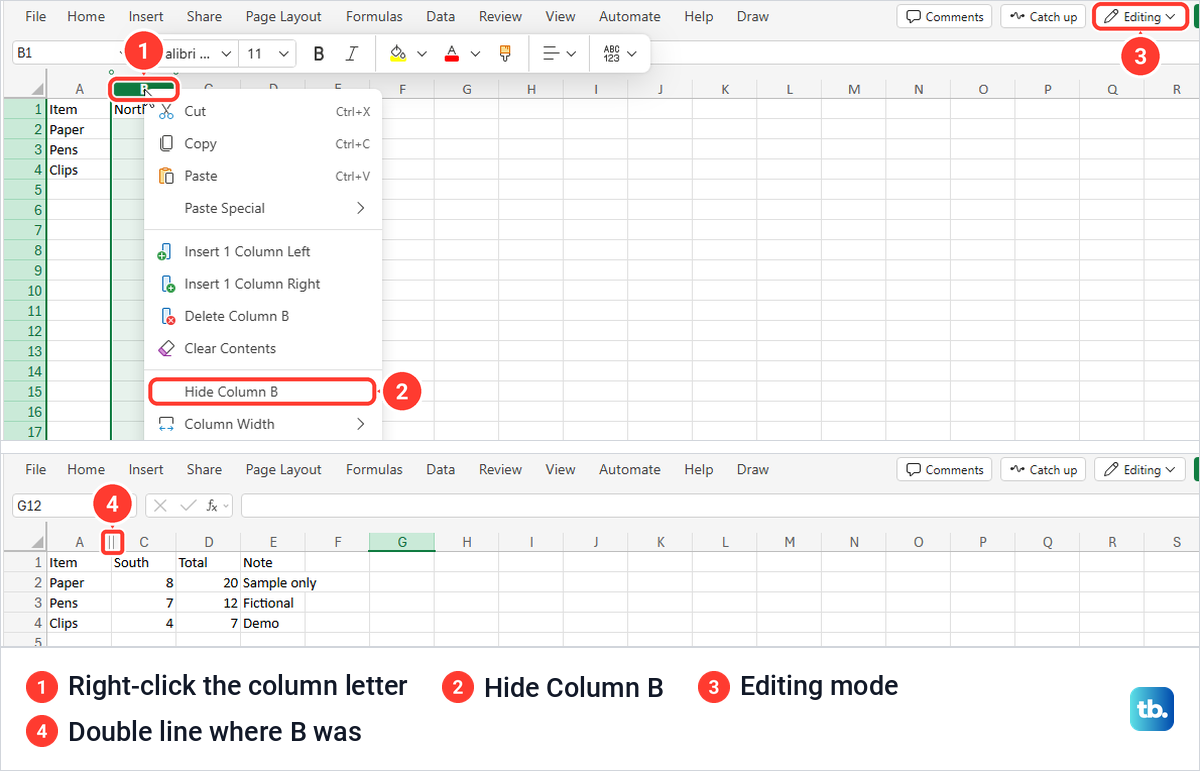
Task: Open the Formulas tab in upper ribbon
Action: pos(374,17)
